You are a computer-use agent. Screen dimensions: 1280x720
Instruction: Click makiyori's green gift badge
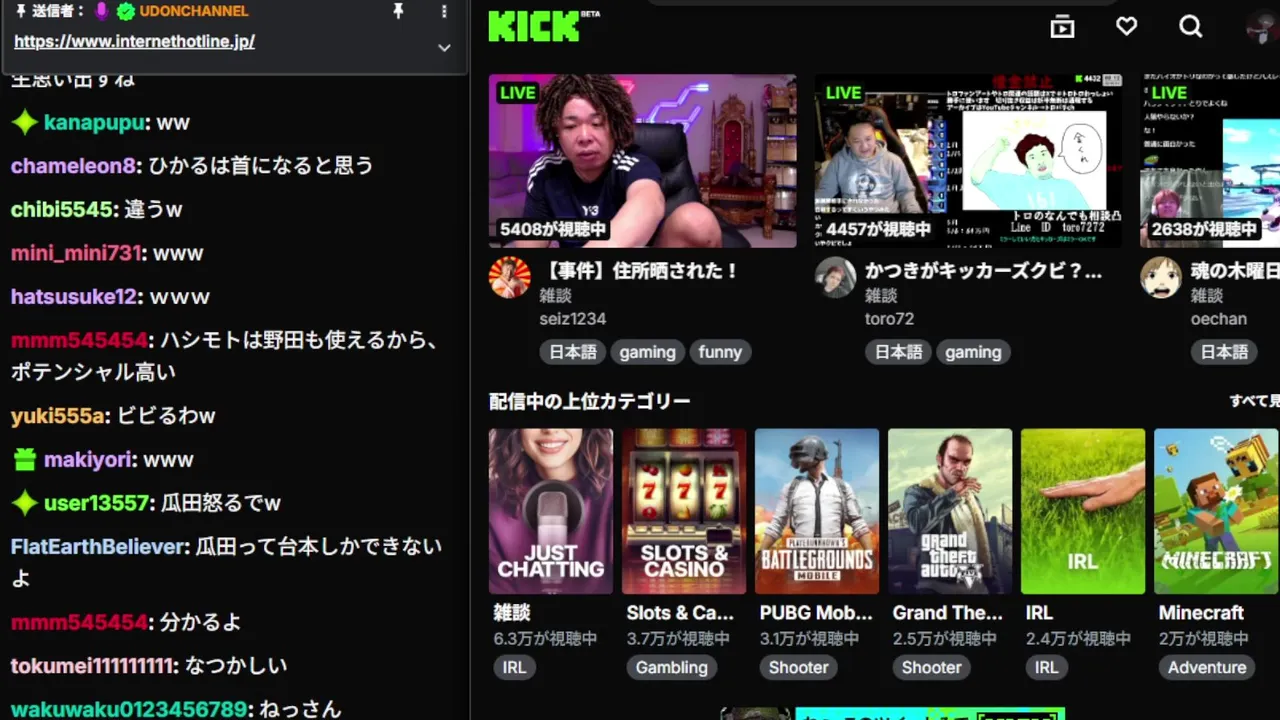24,460
